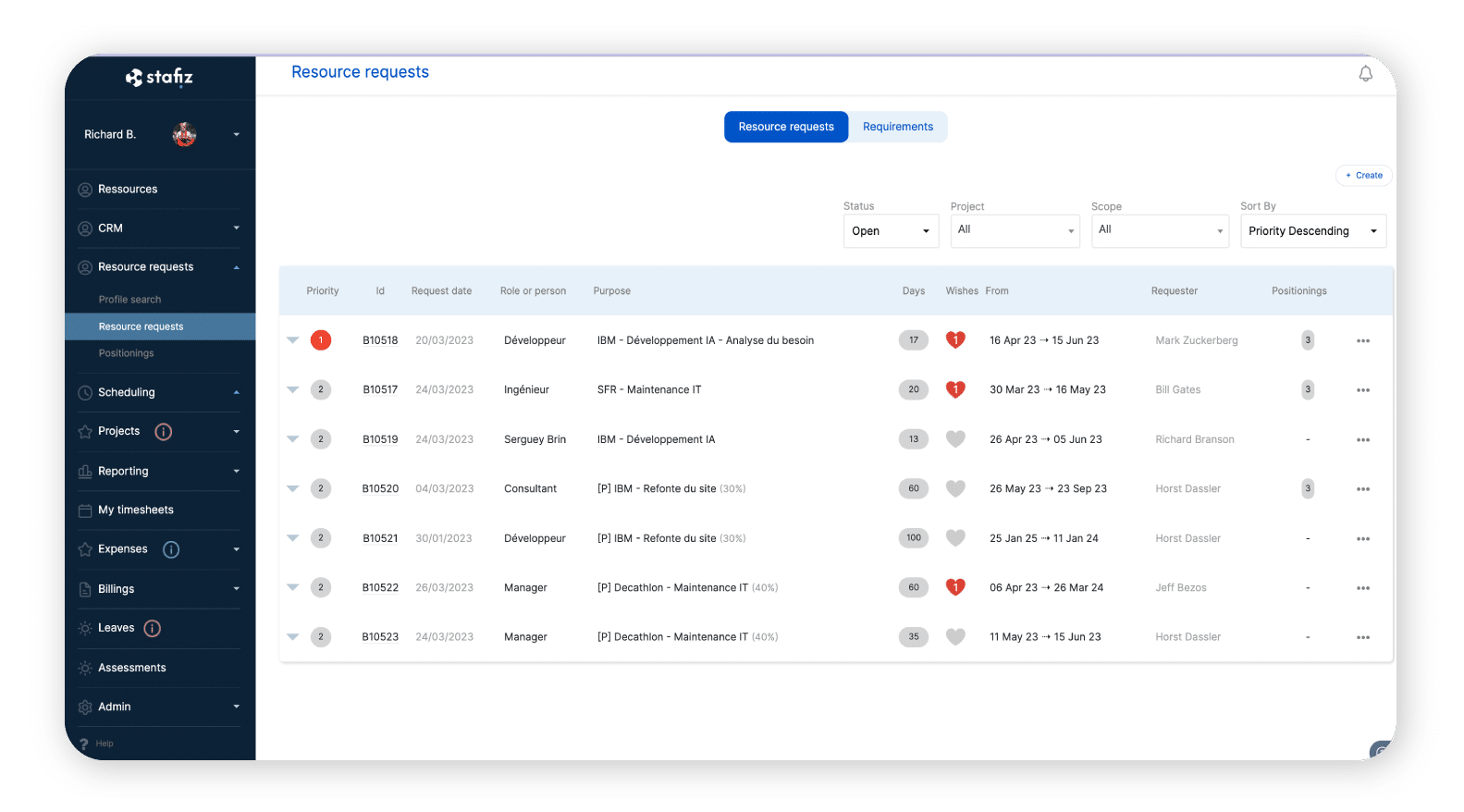Click the alert icon next to Leaves
1464x812 pixels.
(x=153, y=629)
